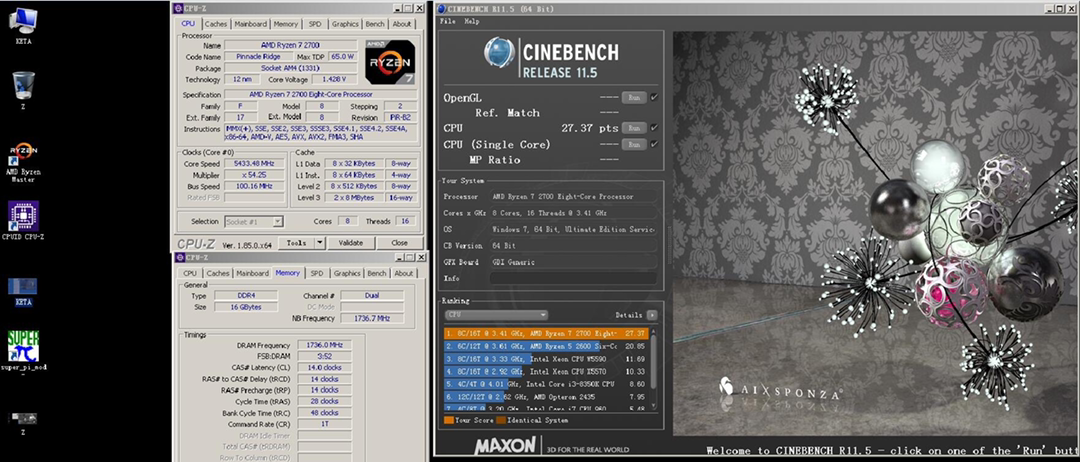1080x462 pixels.
Task: Switch to SPD tab in lower CPU-Z window
Action: point(317,273)
